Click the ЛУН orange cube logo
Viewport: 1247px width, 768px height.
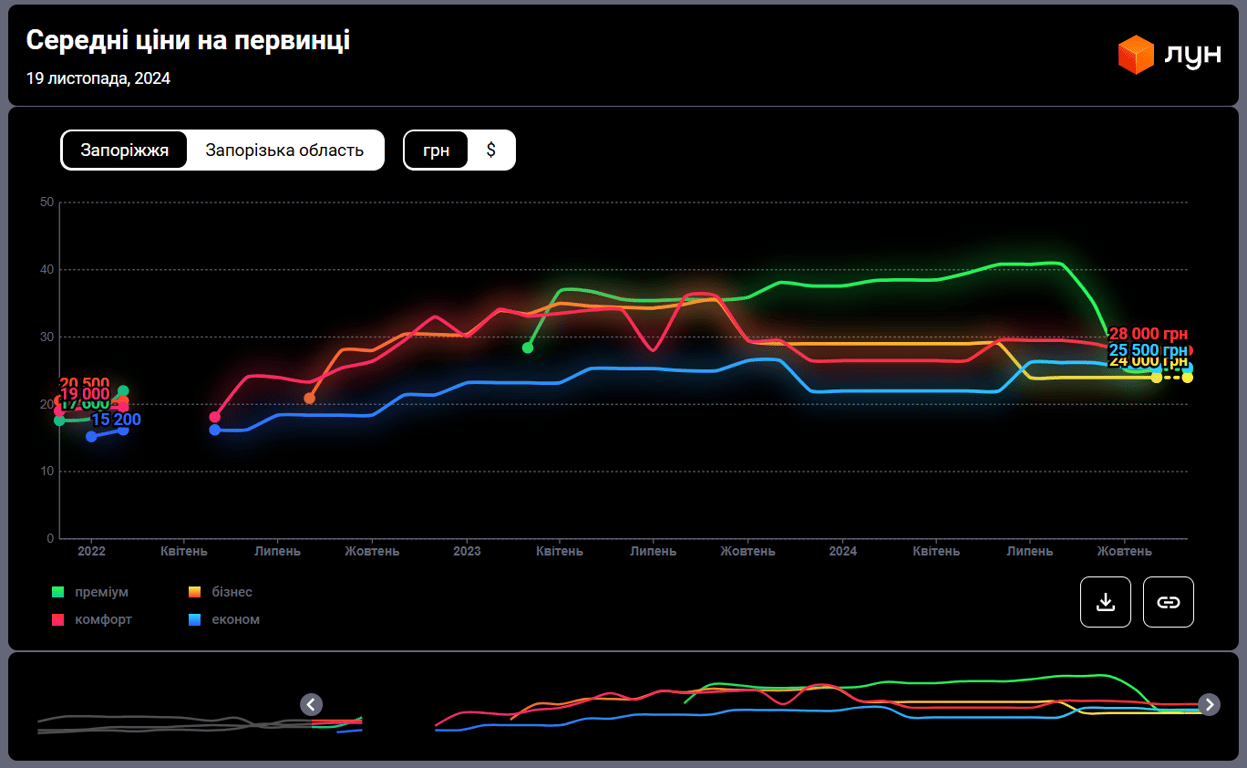coord(1136,54)
